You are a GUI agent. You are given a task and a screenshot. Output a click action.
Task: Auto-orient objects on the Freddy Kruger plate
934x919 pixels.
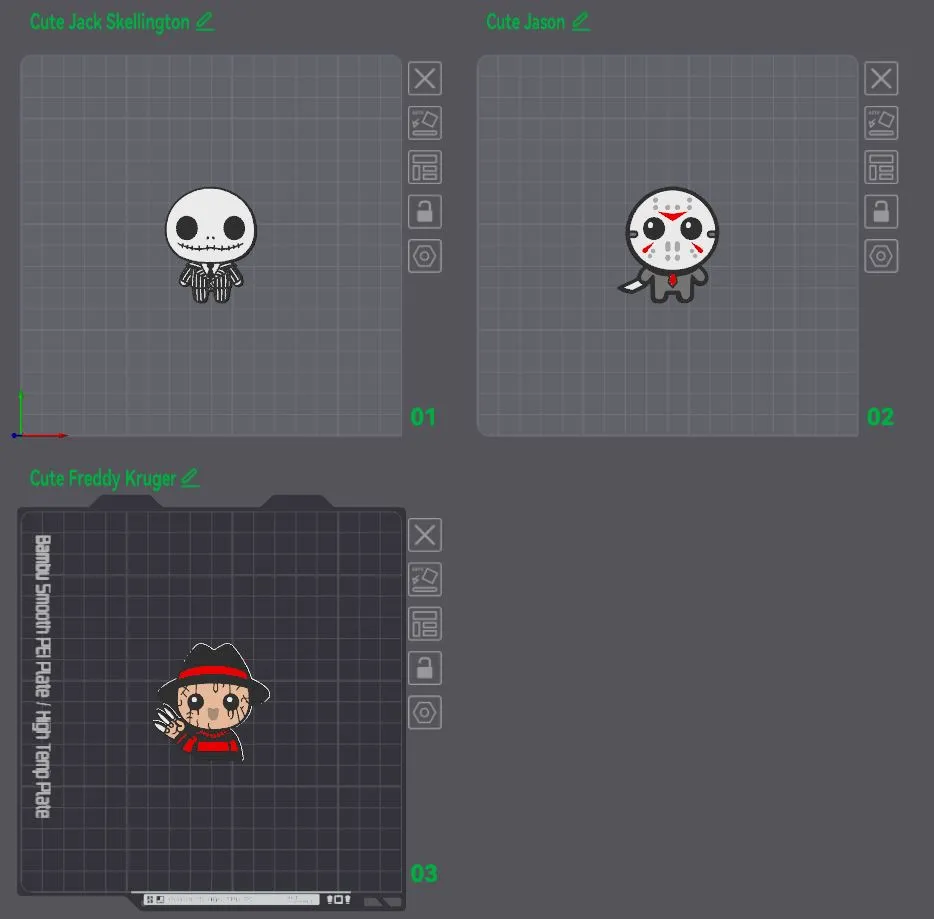(x=424, y=579)
